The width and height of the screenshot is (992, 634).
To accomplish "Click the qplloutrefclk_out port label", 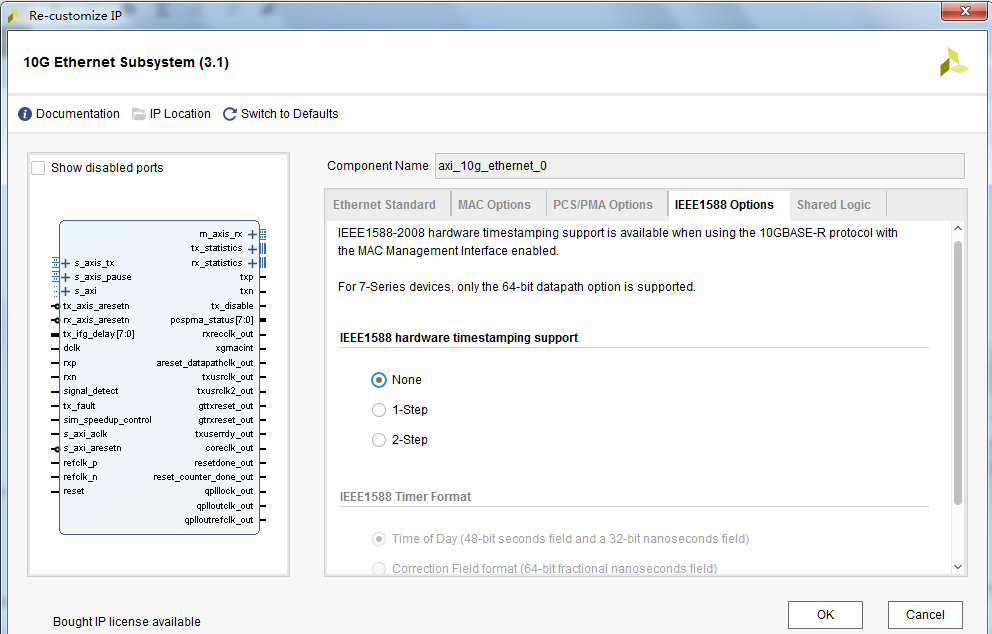I will click(x=219, y=520).
